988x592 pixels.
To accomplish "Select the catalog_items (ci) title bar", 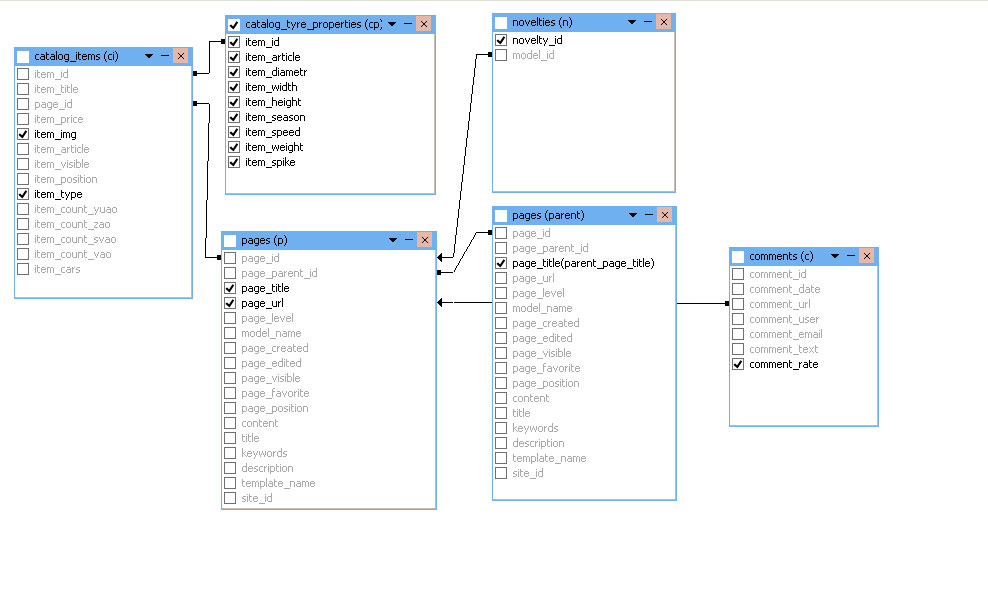I will (103, 56).
